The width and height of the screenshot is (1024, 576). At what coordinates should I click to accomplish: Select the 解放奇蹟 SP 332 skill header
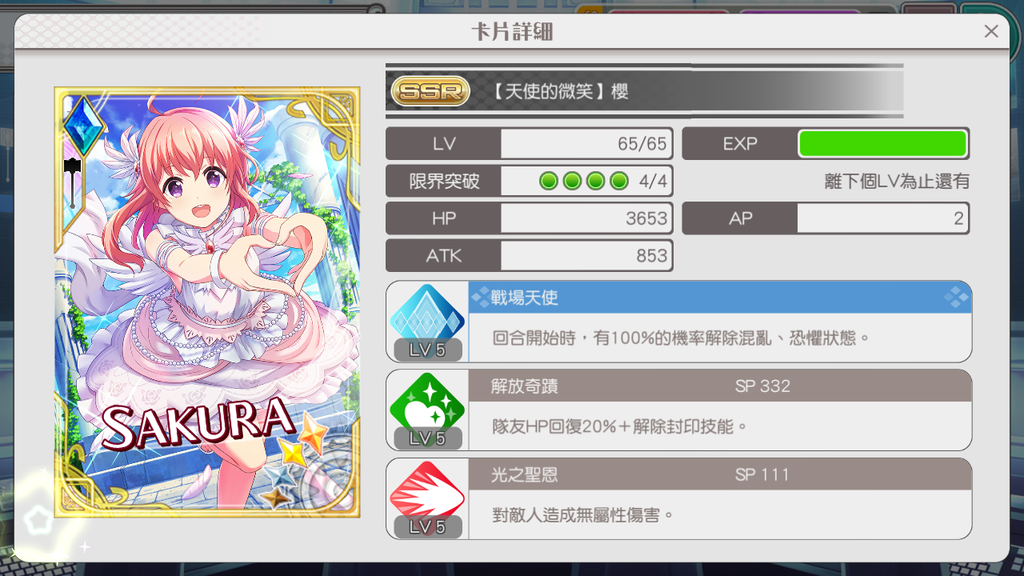pos(720,386)
